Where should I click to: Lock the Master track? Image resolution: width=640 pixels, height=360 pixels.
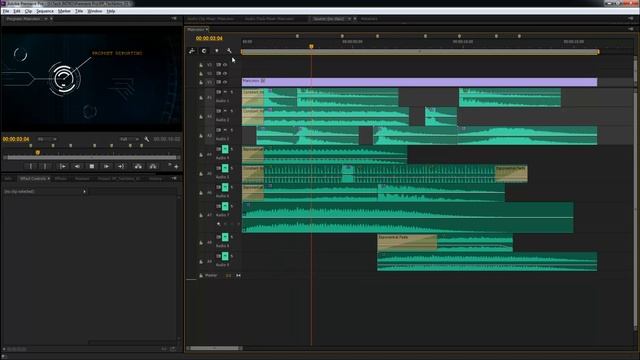tap(201, 276)
